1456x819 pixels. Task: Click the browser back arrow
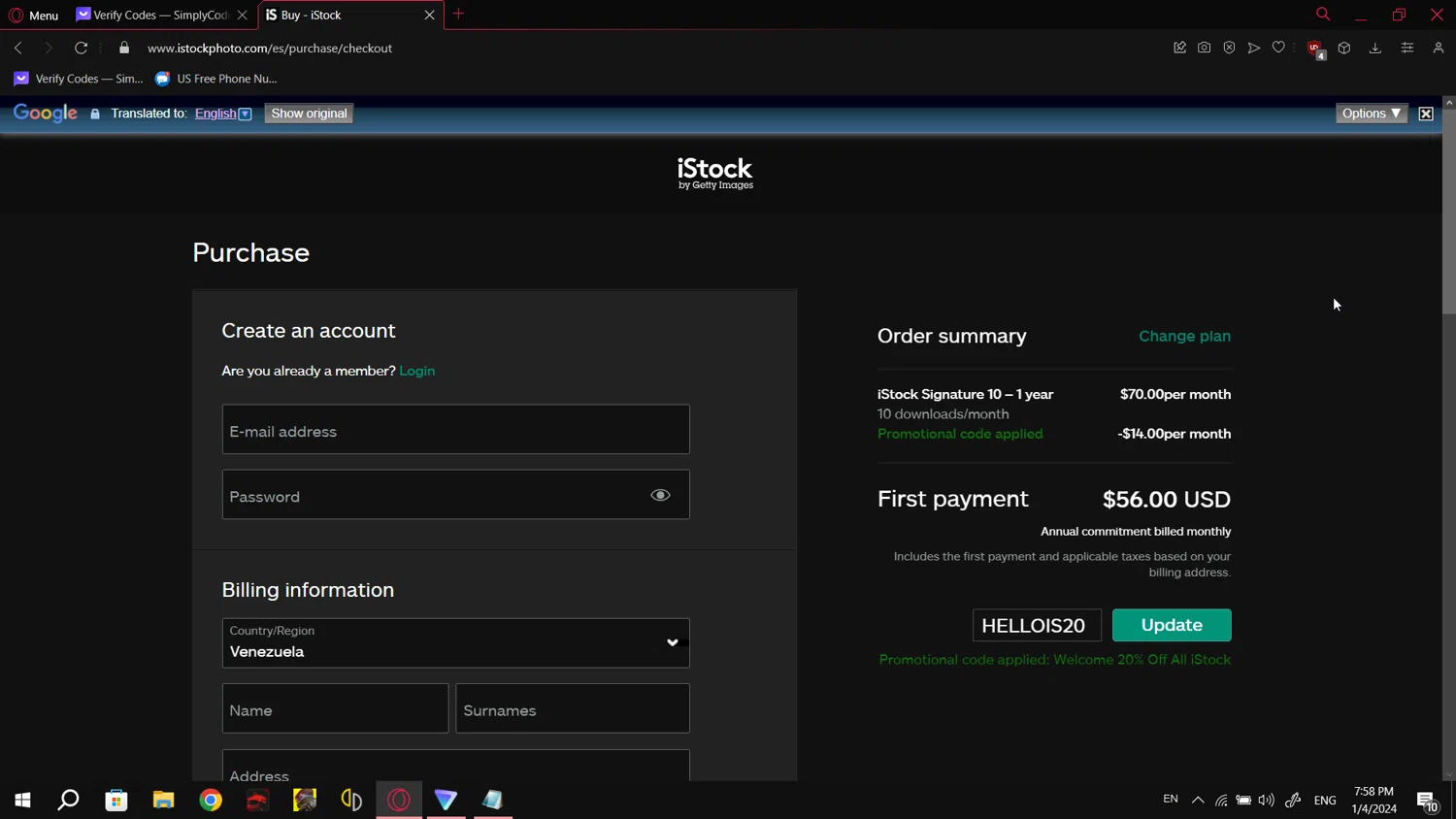point(18,48)
